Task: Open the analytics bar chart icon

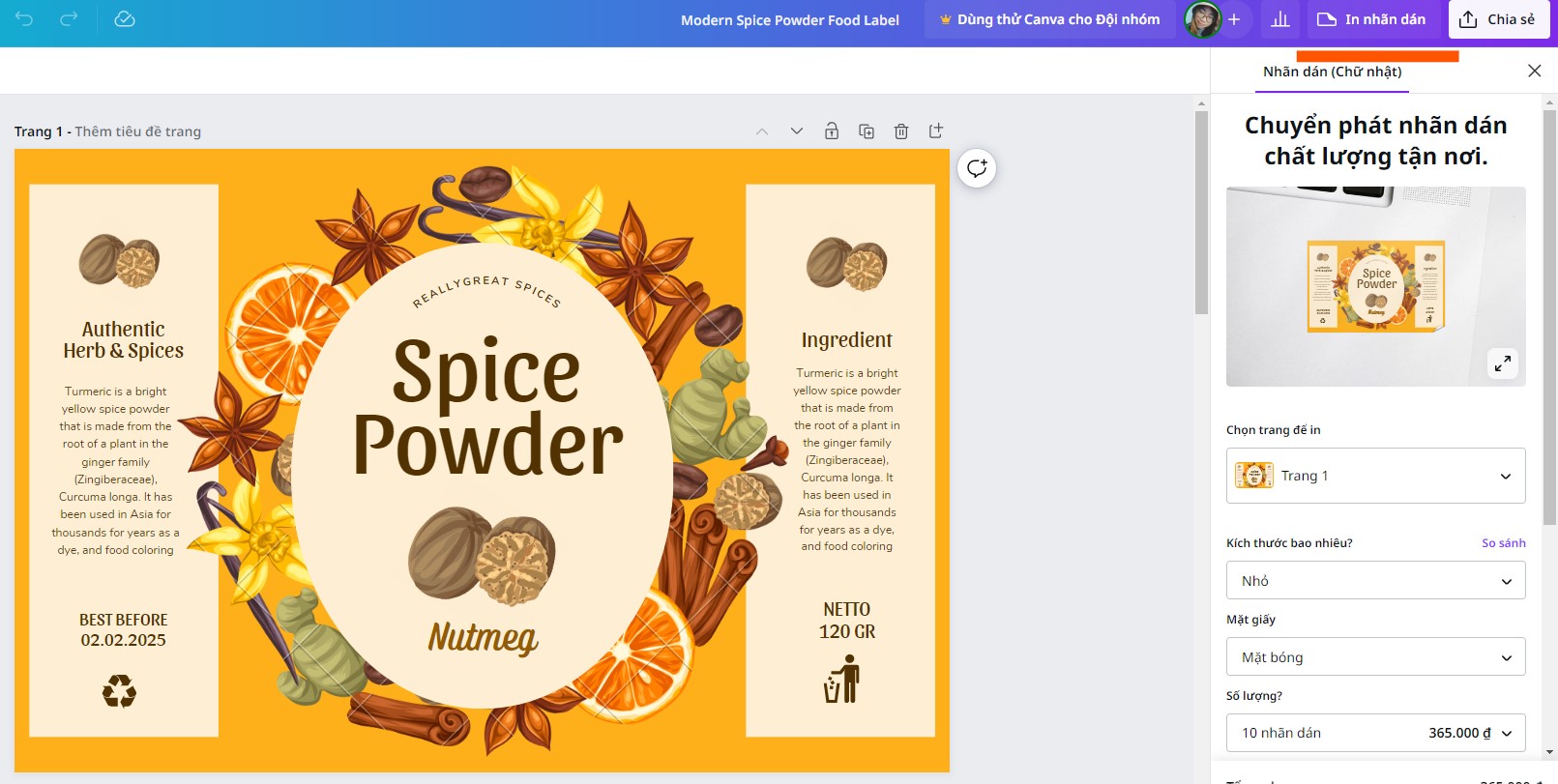Action: click(x=1280, y=19)
